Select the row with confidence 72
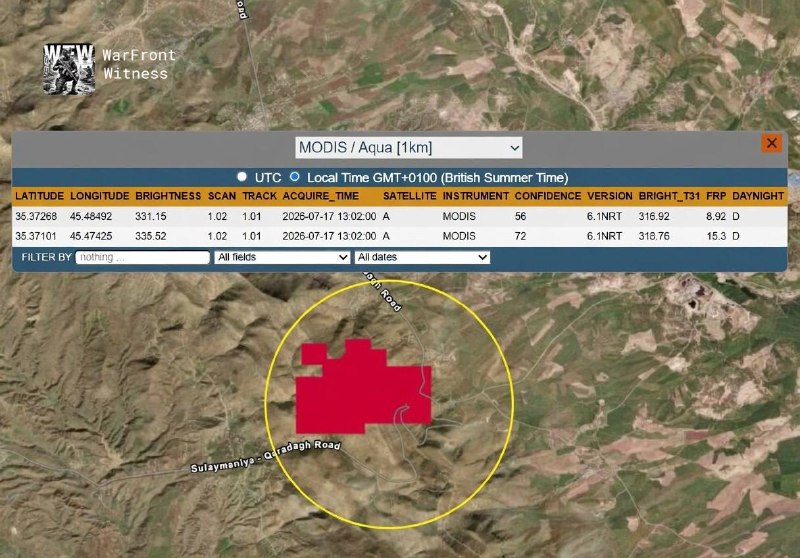The image size is (800, 558). tap(399, 236)
